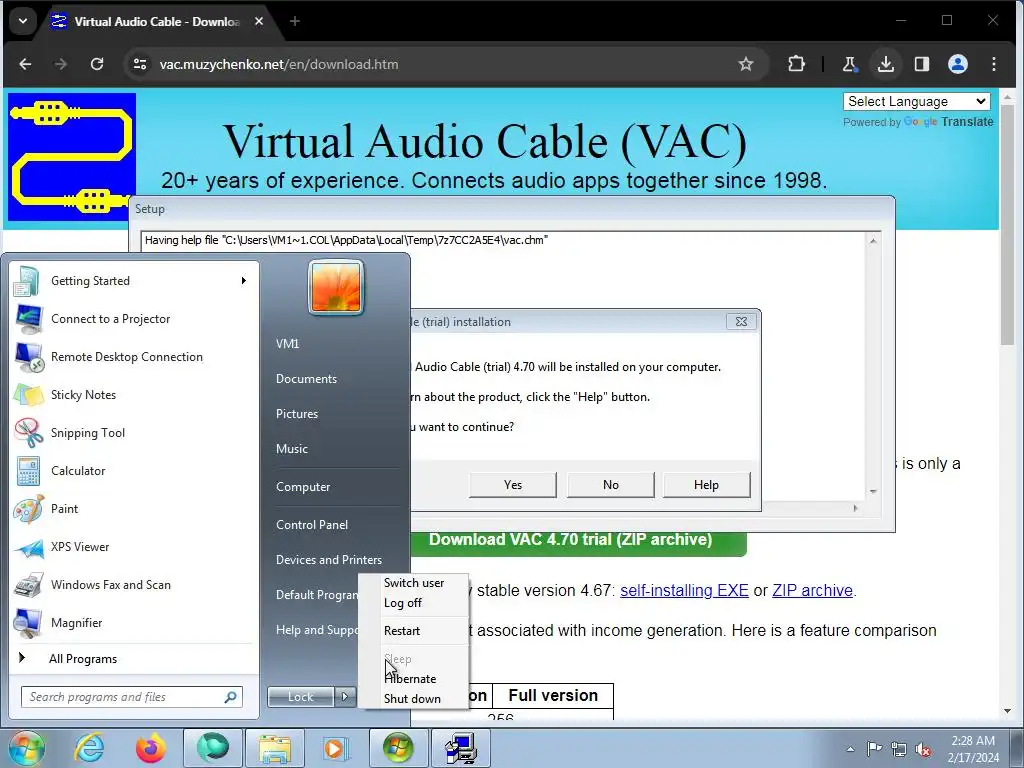Click the muted volume tray icon
This screenshot has height=768, width=1024.
[923, 749]
